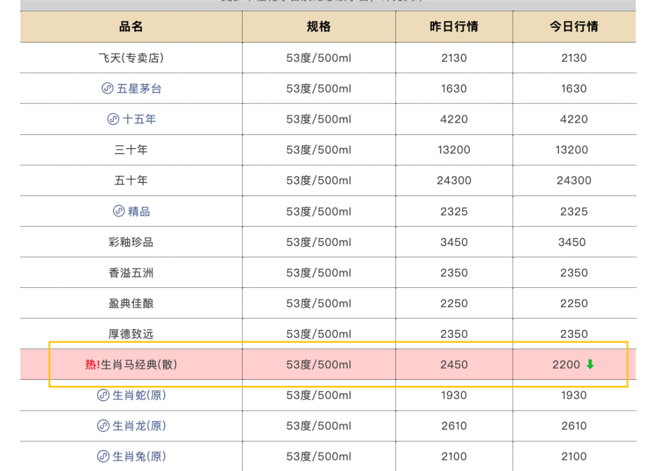Click the link icon next to 生肖兔(原)
This screenshot has width=667, height=471.
103,457
